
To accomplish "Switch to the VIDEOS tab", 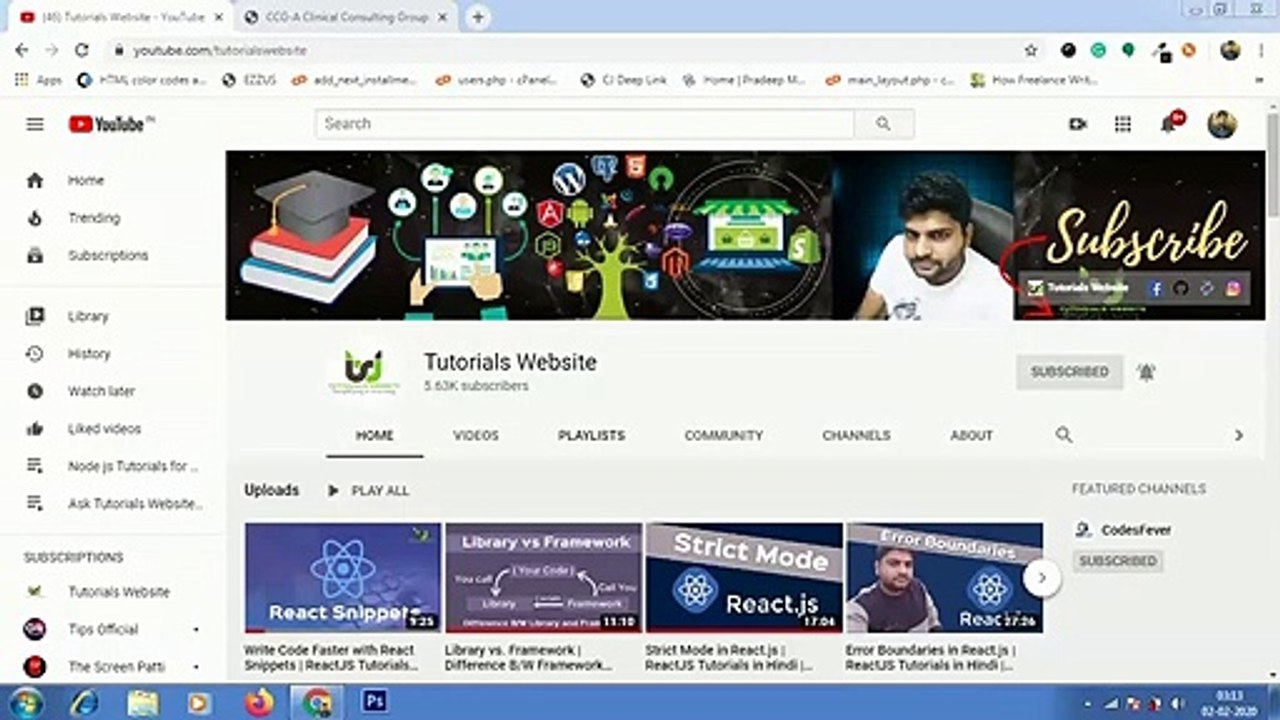I will point(476,436).
